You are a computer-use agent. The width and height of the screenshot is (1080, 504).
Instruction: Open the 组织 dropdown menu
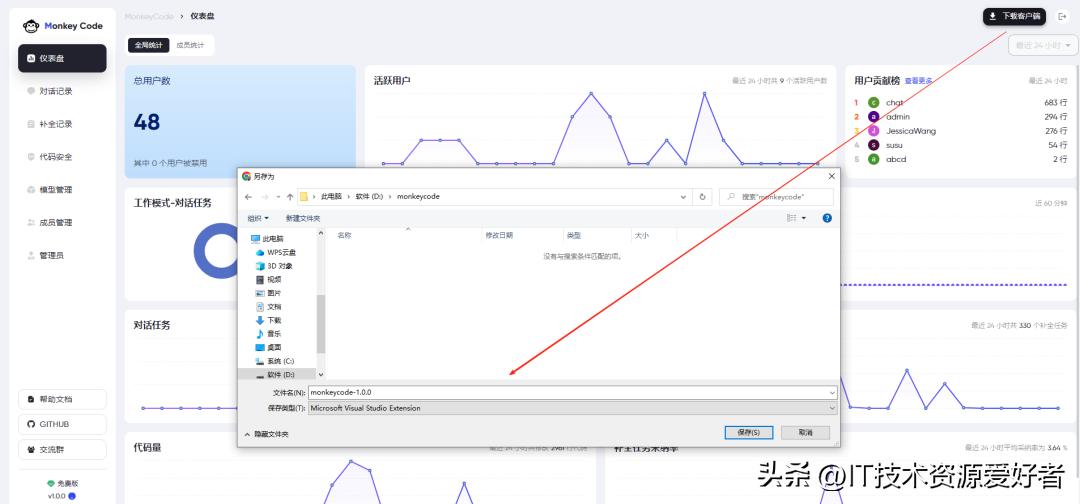coord(258,218)
